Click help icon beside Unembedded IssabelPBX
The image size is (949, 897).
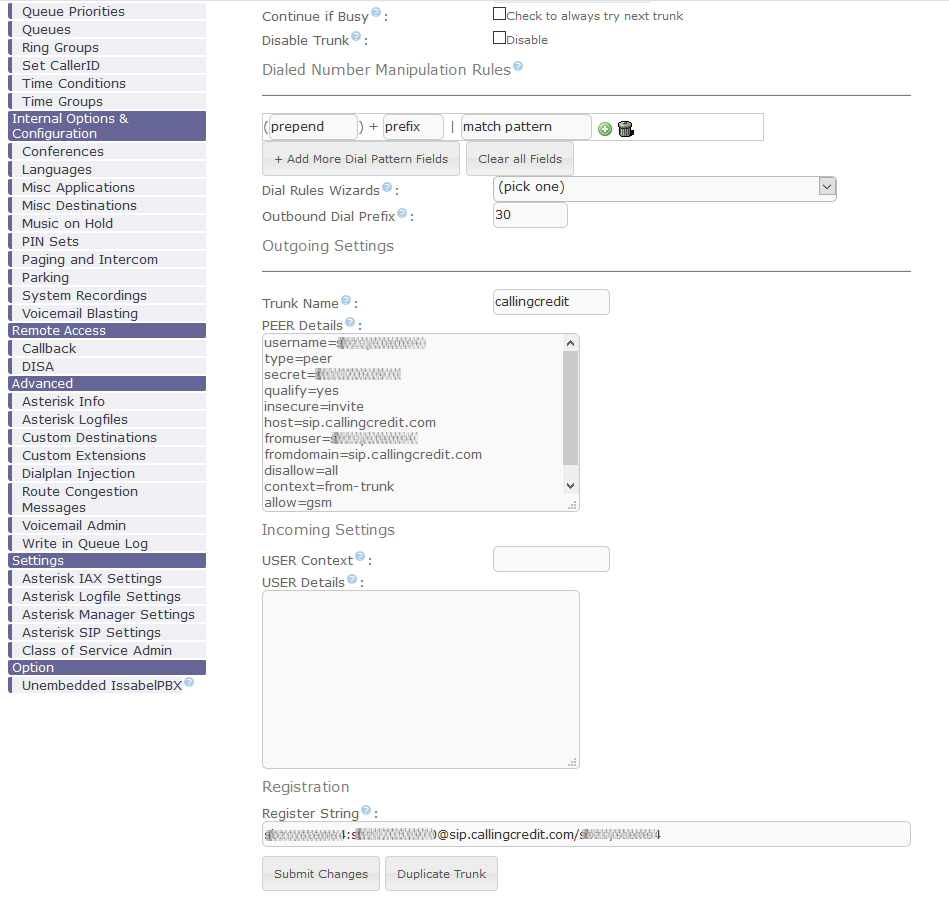click(x=189, y=683)
